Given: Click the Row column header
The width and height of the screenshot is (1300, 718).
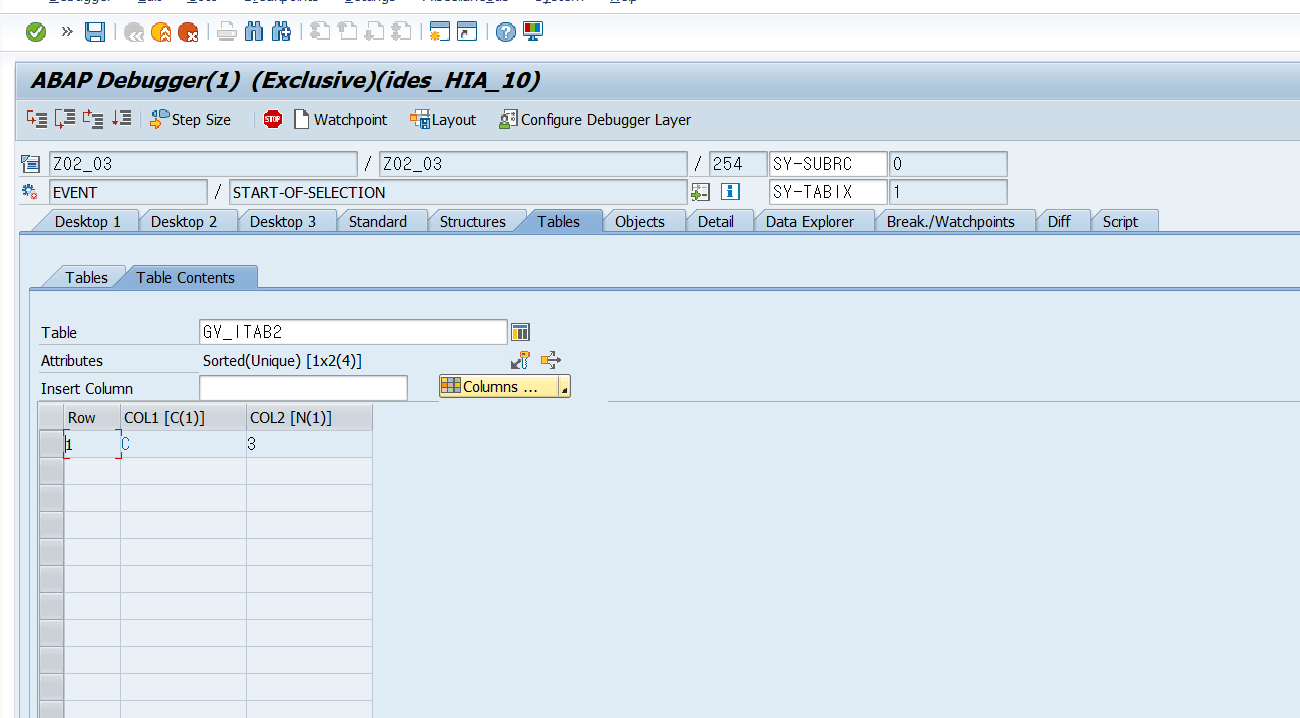Looking at the screenshot, I should tap(92, 418).
